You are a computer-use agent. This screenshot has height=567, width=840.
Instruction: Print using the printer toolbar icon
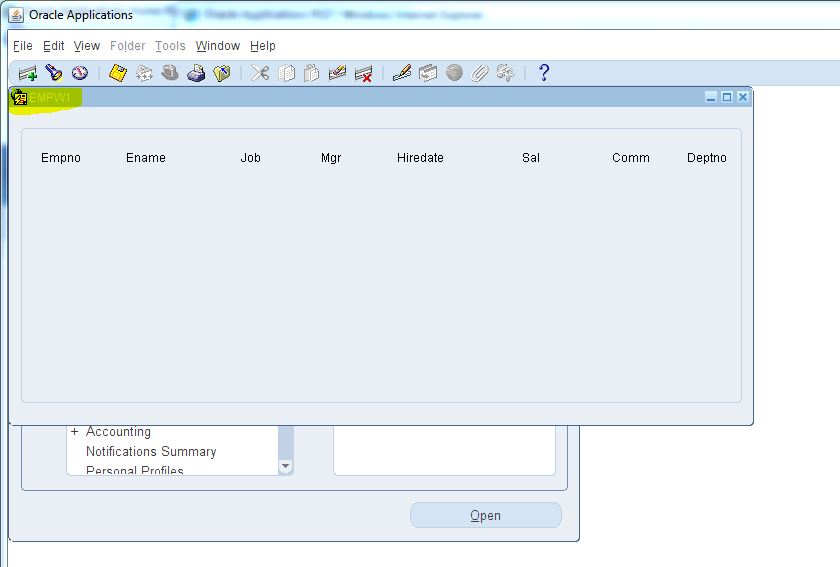196,73
